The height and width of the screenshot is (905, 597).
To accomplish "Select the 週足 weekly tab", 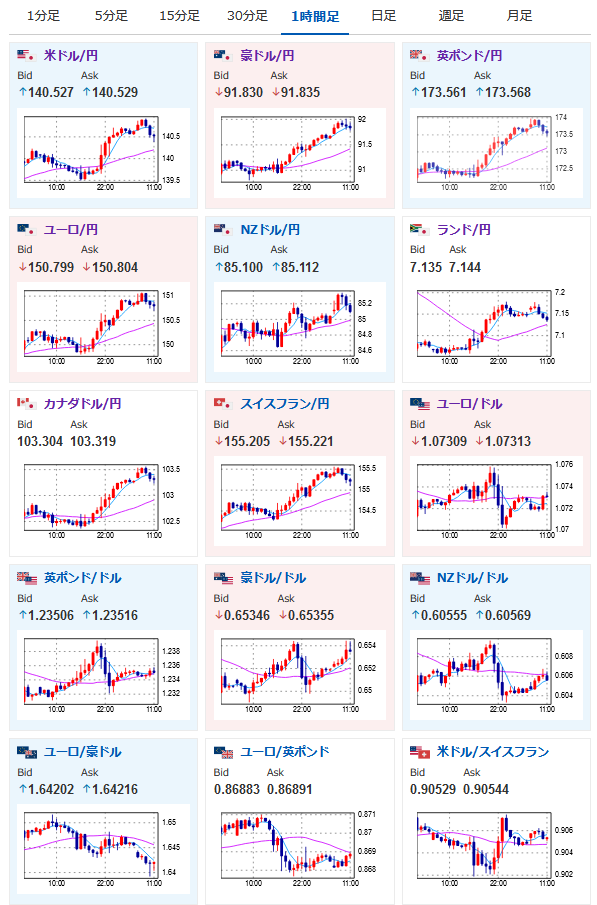I will 451,16.
